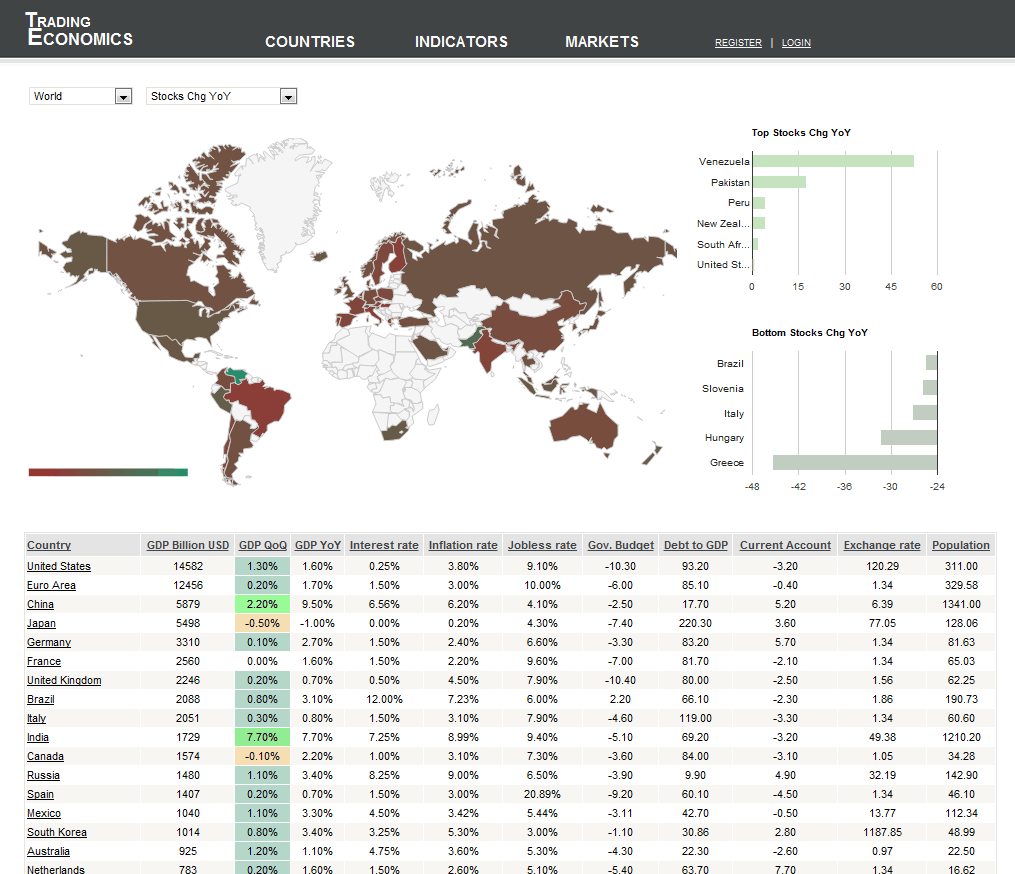Open the United States country link
1015x874 pixels.
pyautogui.click(x=59, y=566)
